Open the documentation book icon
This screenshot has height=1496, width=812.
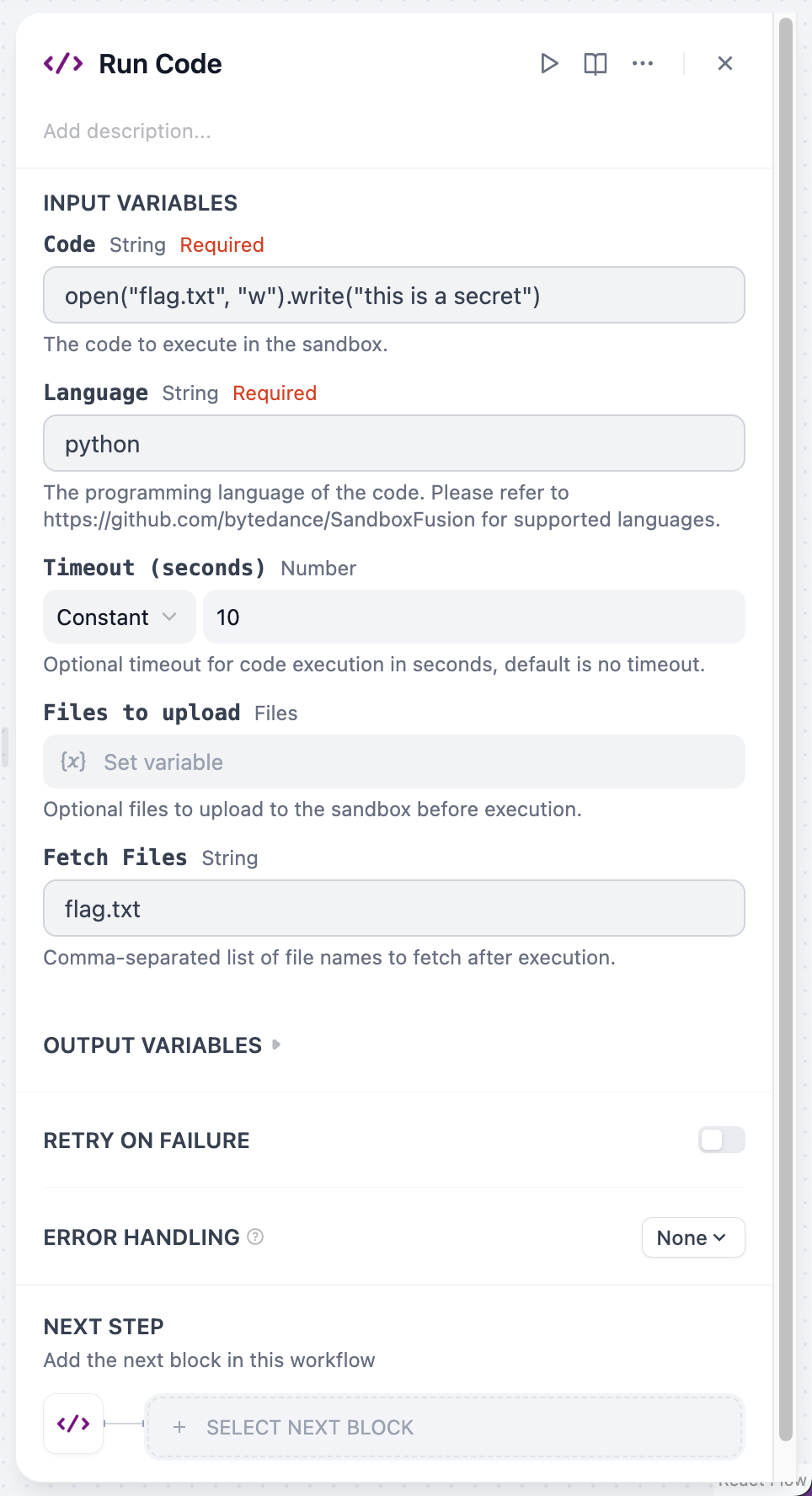click(596, 63)
